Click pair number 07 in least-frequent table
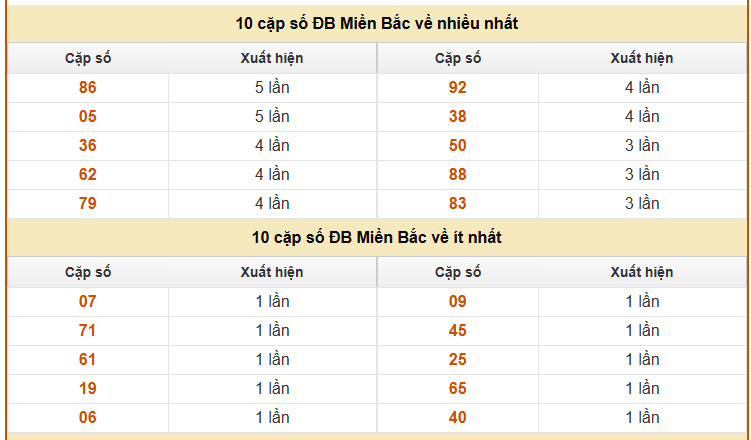The height and width of the screenshot is (440, 751). tap(88, 301)
